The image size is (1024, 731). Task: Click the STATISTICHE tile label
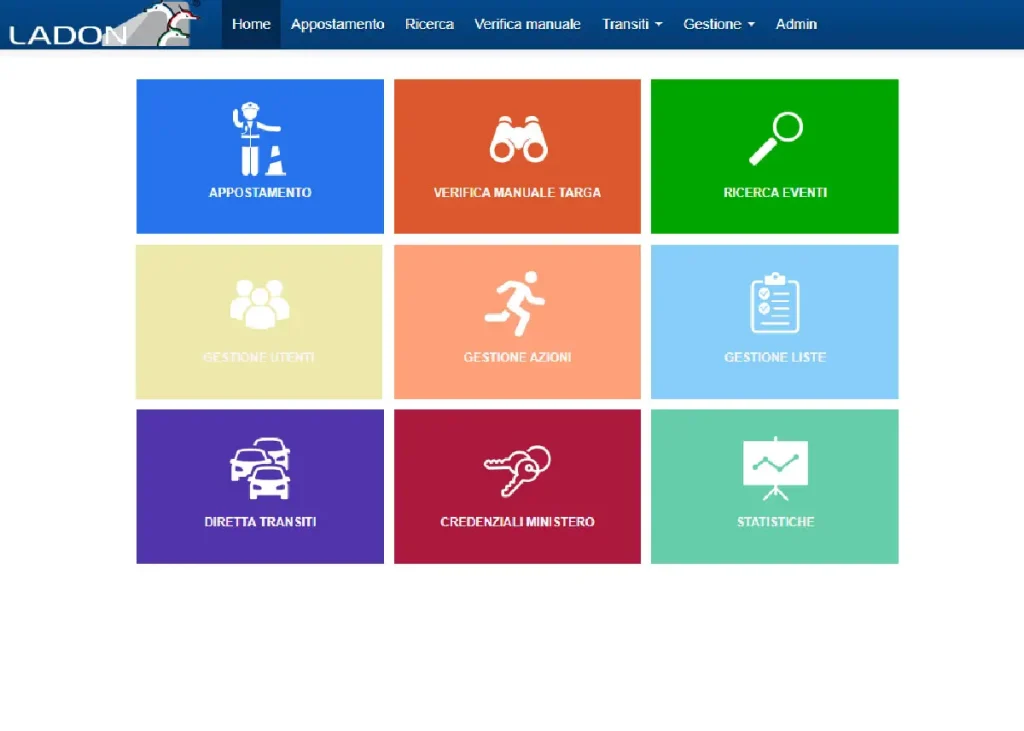(x=775, y=522)
